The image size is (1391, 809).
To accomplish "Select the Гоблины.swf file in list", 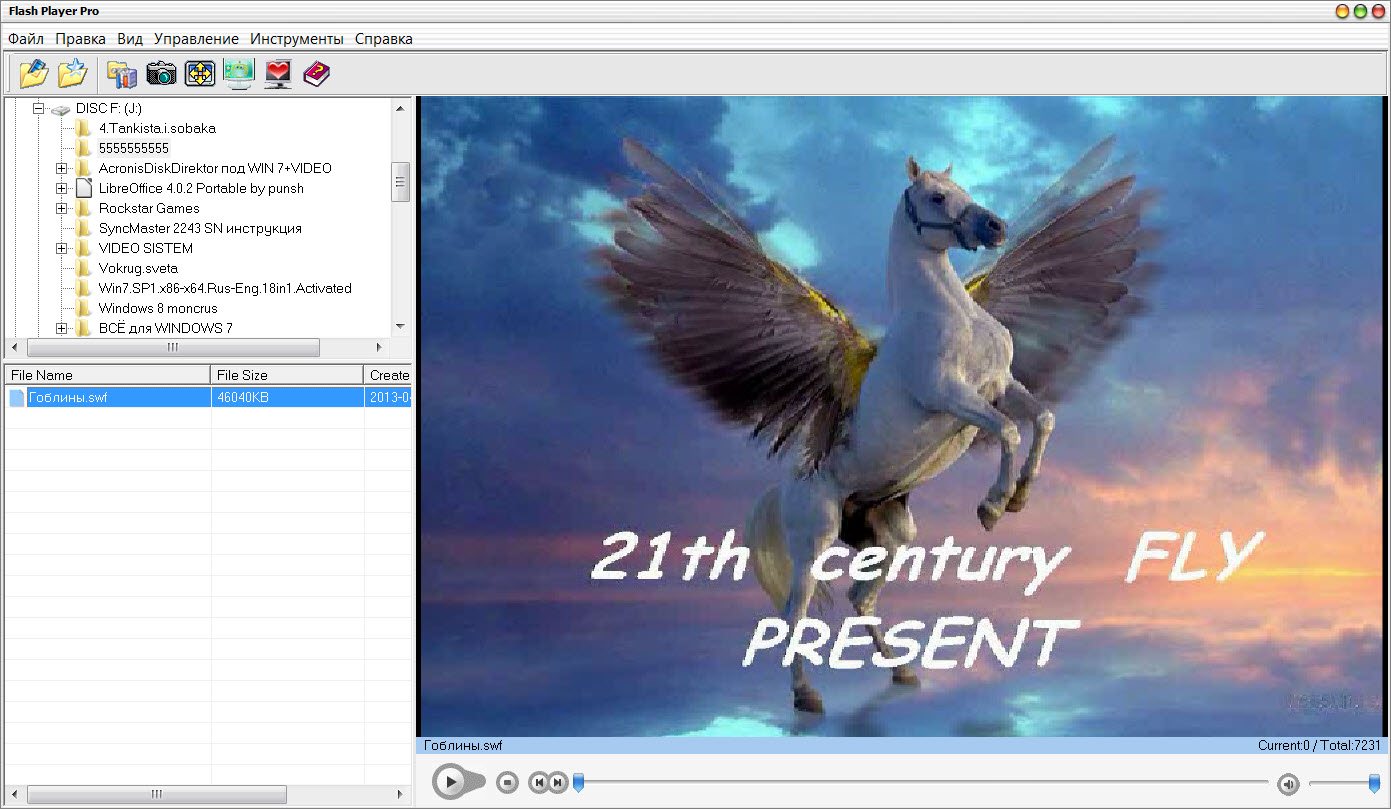I will (x=68, y=398).
